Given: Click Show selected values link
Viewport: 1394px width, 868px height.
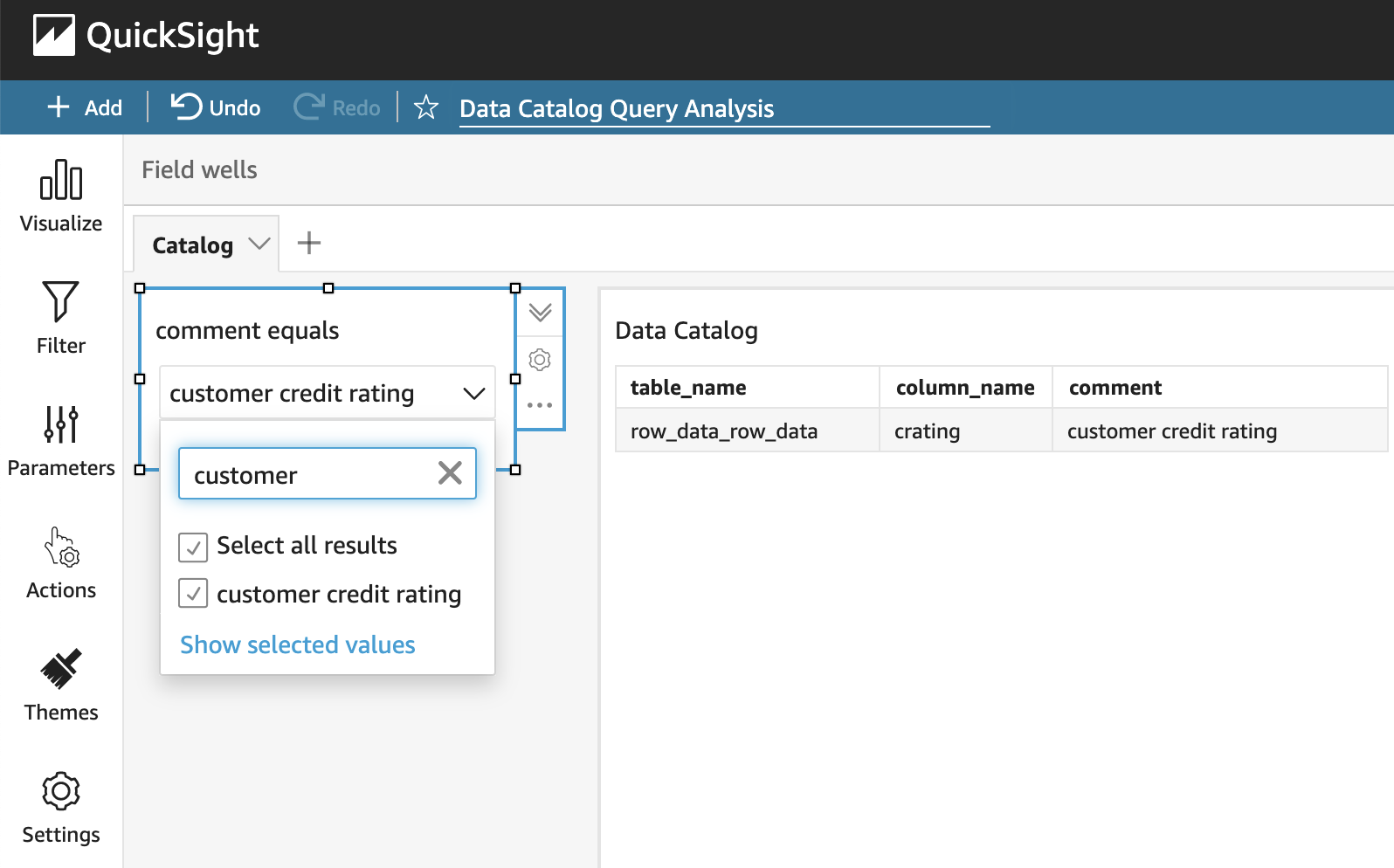Looking at the screenshot, I should [x=297, y=644].
